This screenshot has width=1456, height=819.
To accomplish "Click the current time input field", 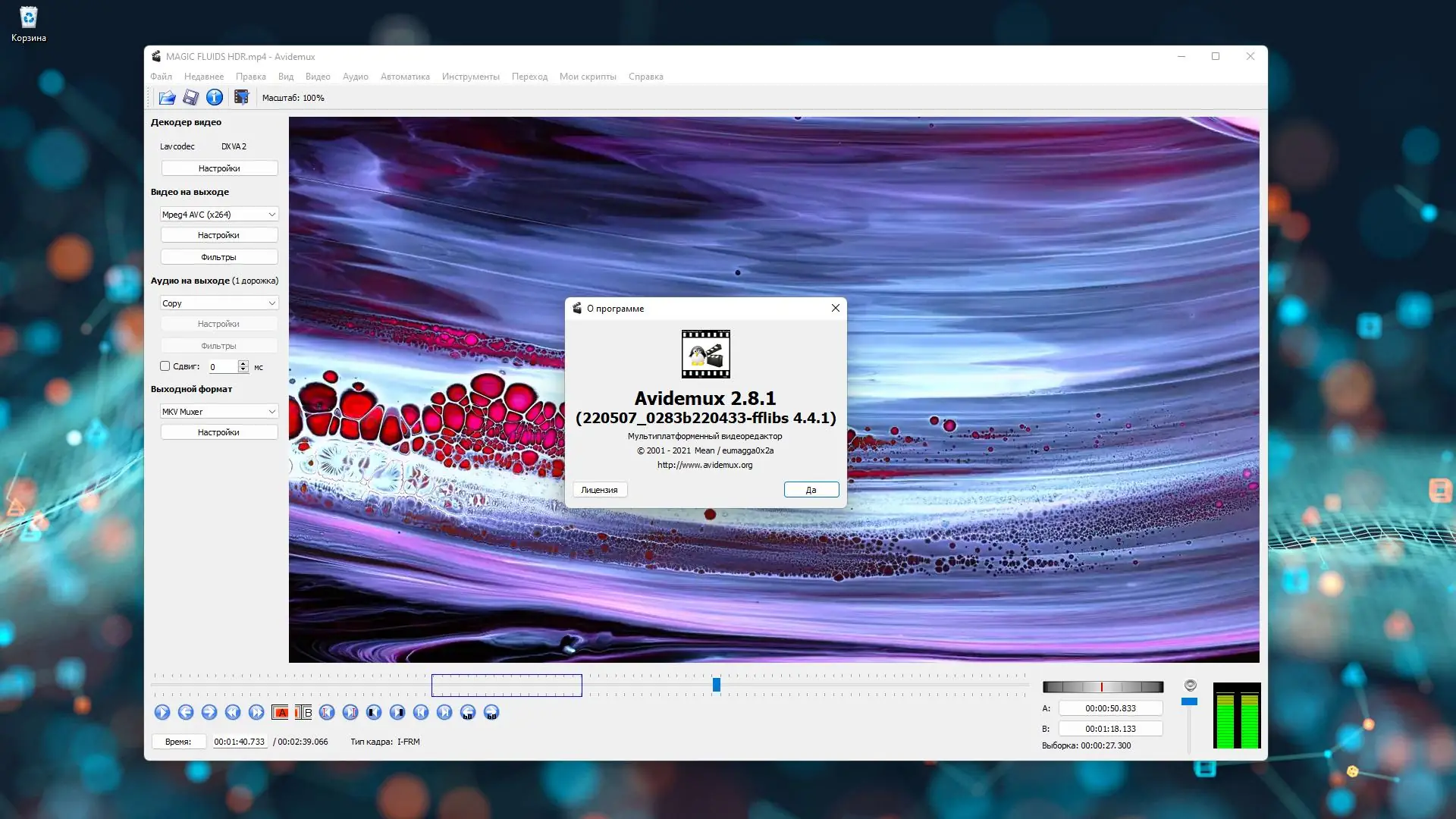I will pyautogui.click(x=239, y=742).
